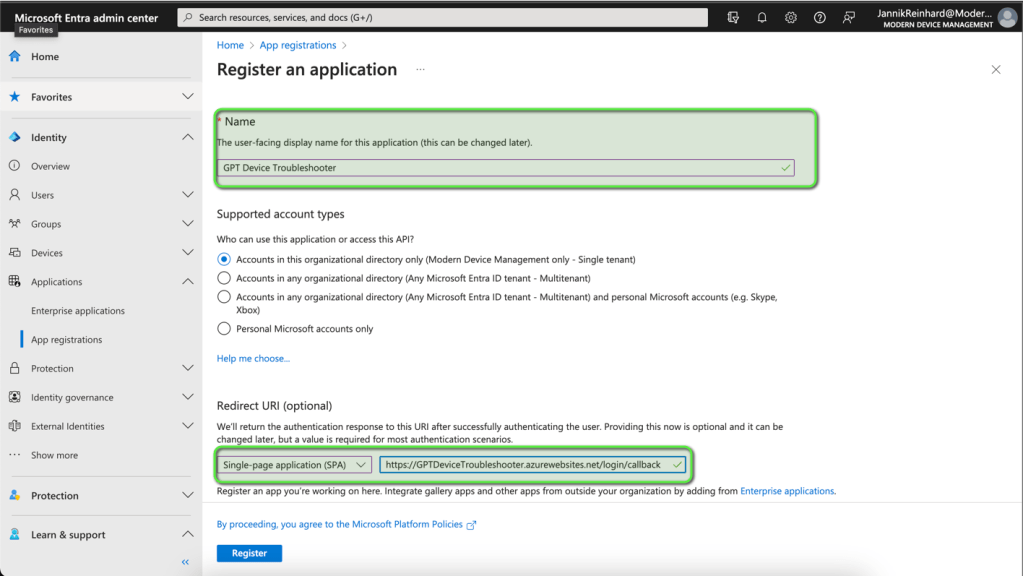Click the feedback icon in top bar
This screenshot has height=576, width=1023.
pos(849,18)
